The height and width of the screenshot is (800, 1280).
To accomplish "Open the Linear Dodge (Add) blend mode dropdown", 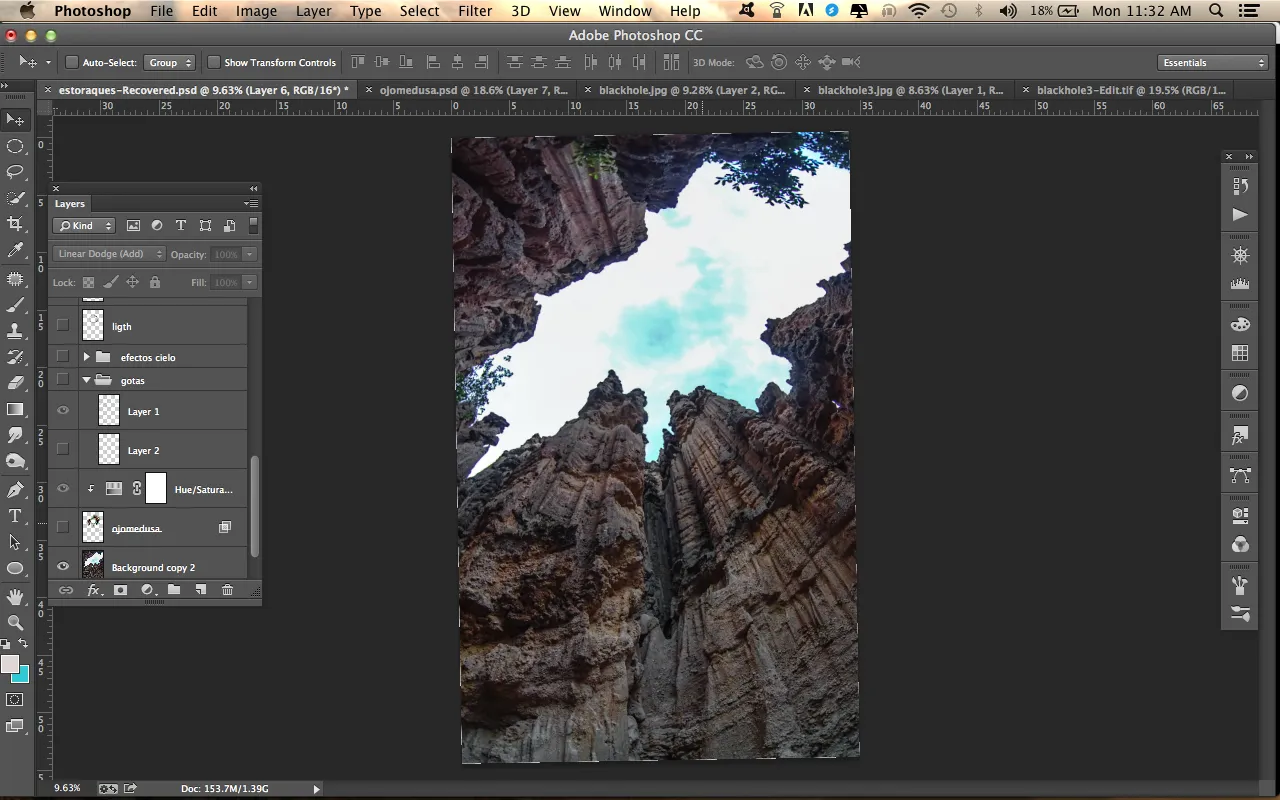I will (x=109, y=254).
